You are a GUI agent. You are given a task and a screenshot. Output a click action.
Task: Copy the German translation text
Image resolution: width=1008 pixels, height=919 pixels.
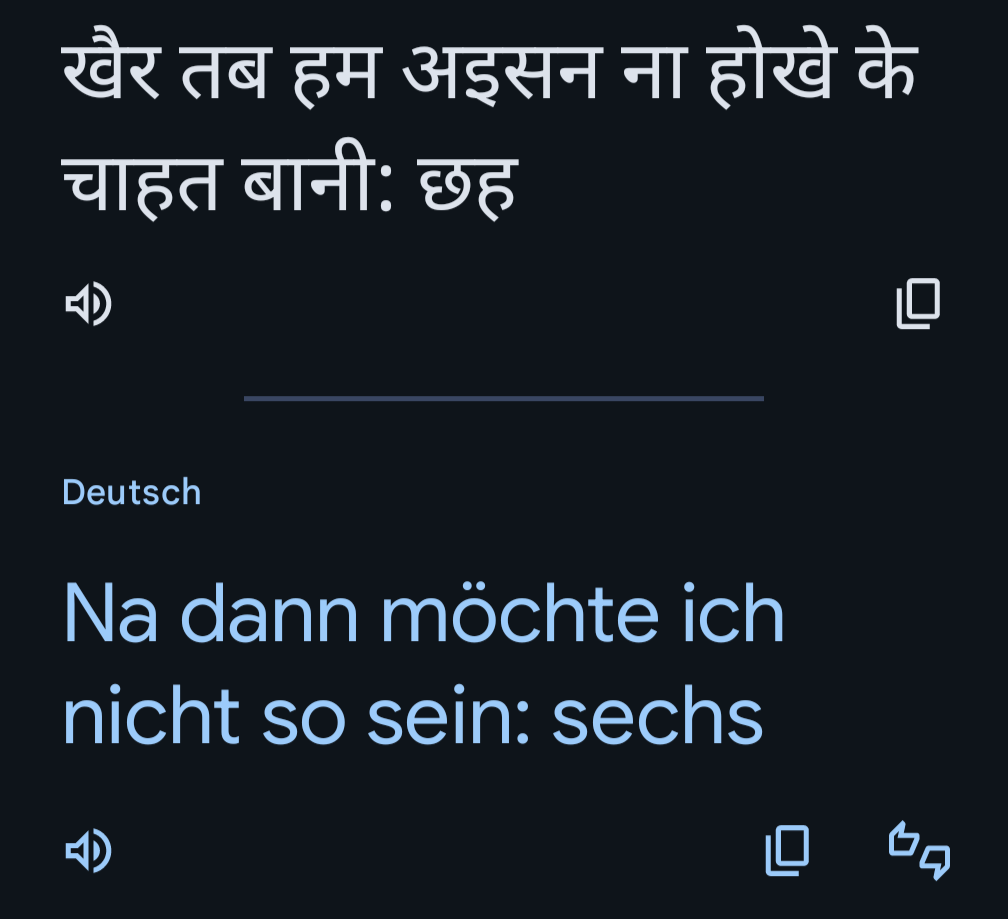pyautogui.click(x=787, y=851)
